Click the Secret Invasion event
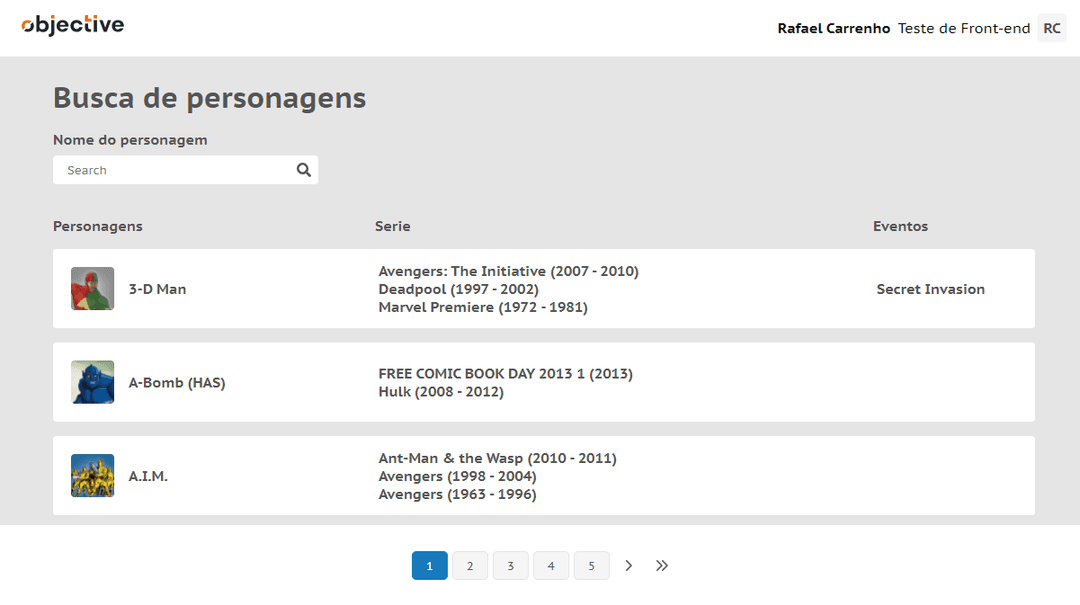Screen dimensions: 1080x605 pyautogui.click(x=931, y=289)
